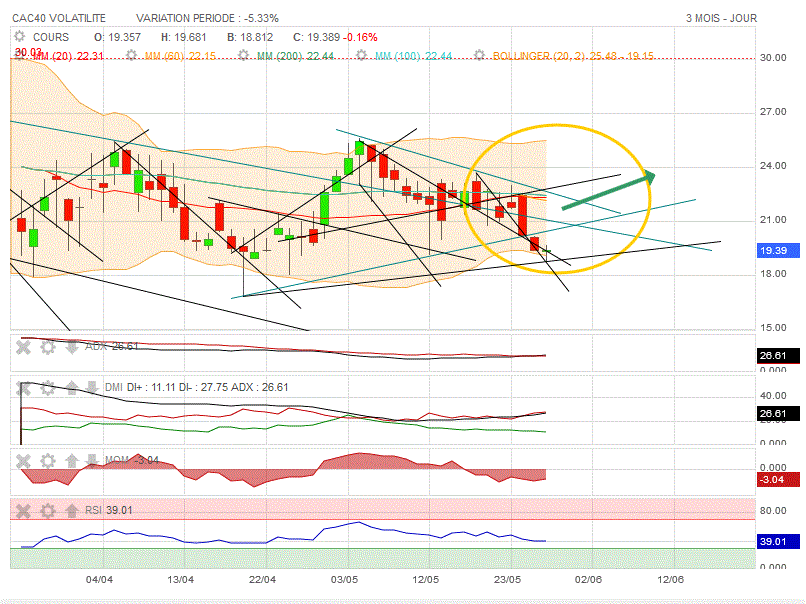The width and height of the screenshot is (806, 604).
Task: Open settings gear for MM (60)
Action: [132, 55]
